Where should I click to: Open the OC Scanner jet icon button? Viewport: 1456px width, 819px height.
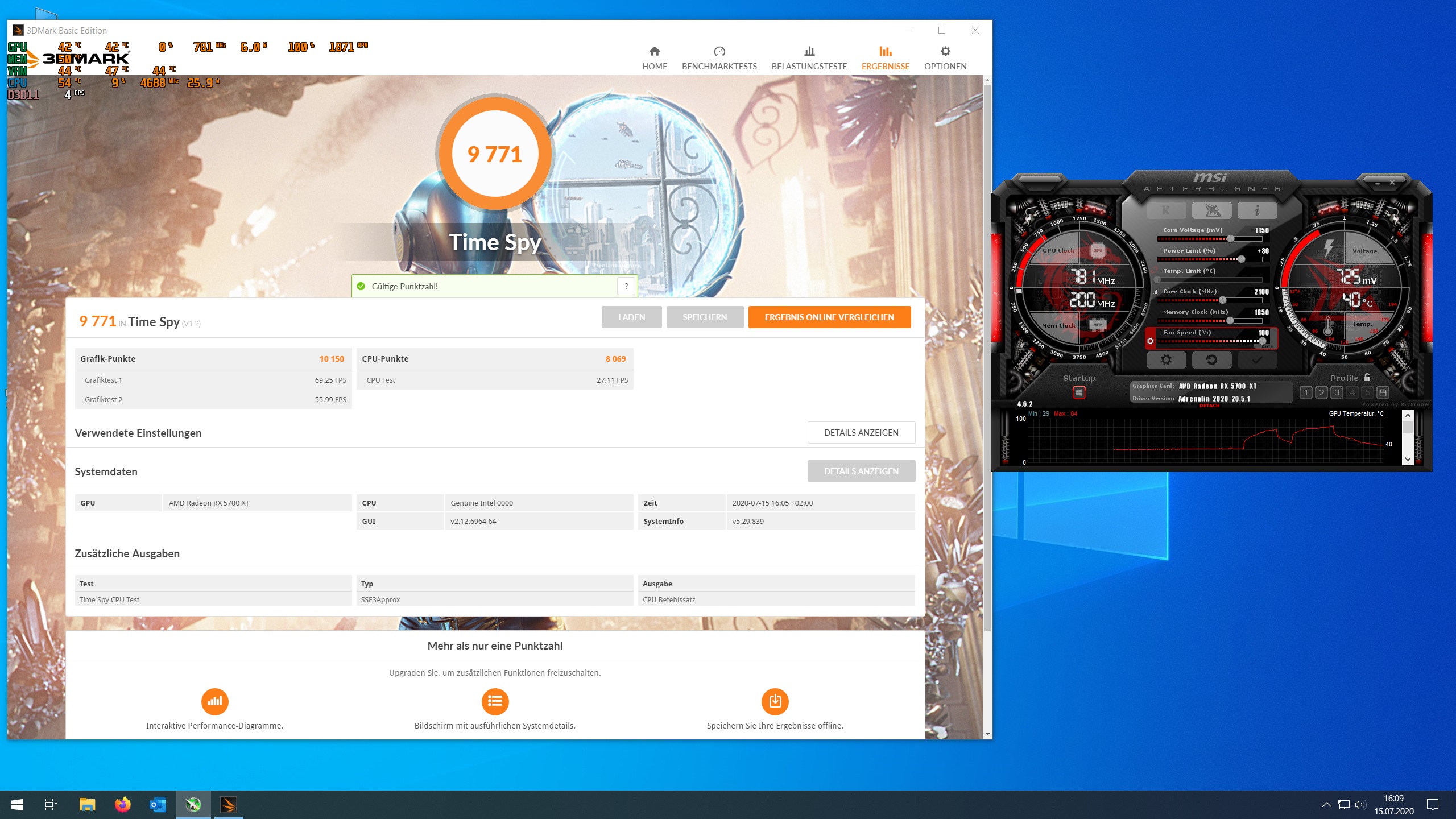tap(1211, 210)
